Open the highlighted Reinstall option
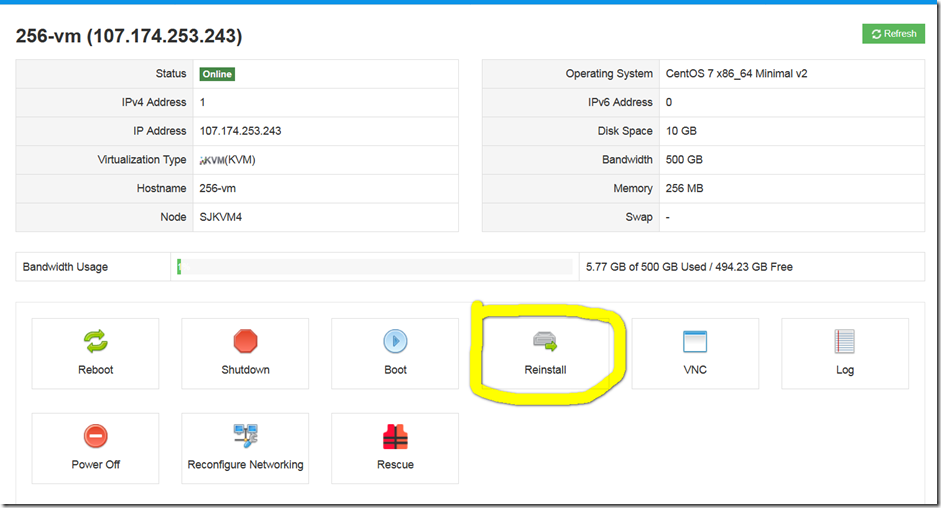941x508 pixels. click(545, 343)
